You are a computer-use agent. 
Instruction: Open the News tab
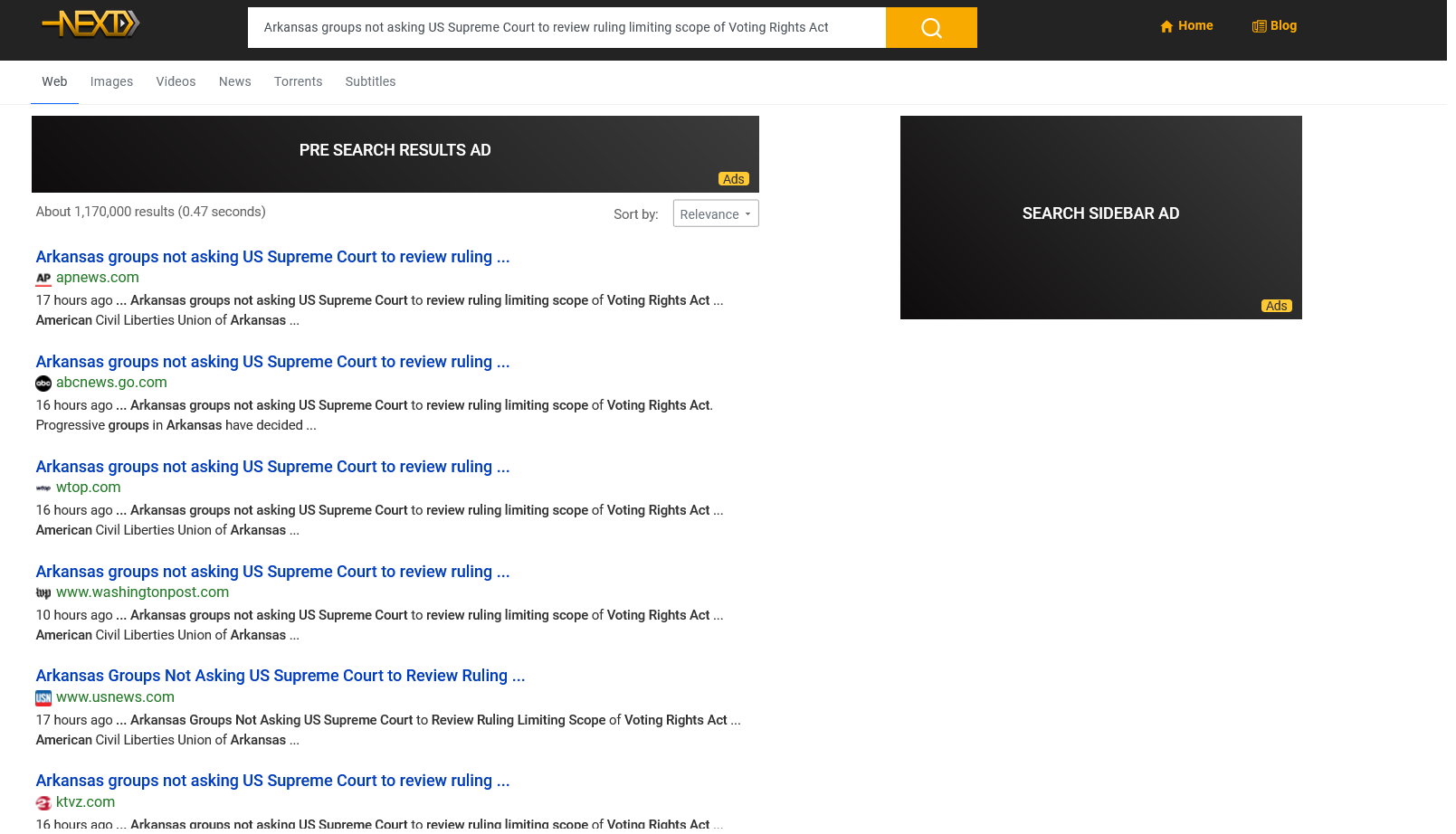point(234,81)
